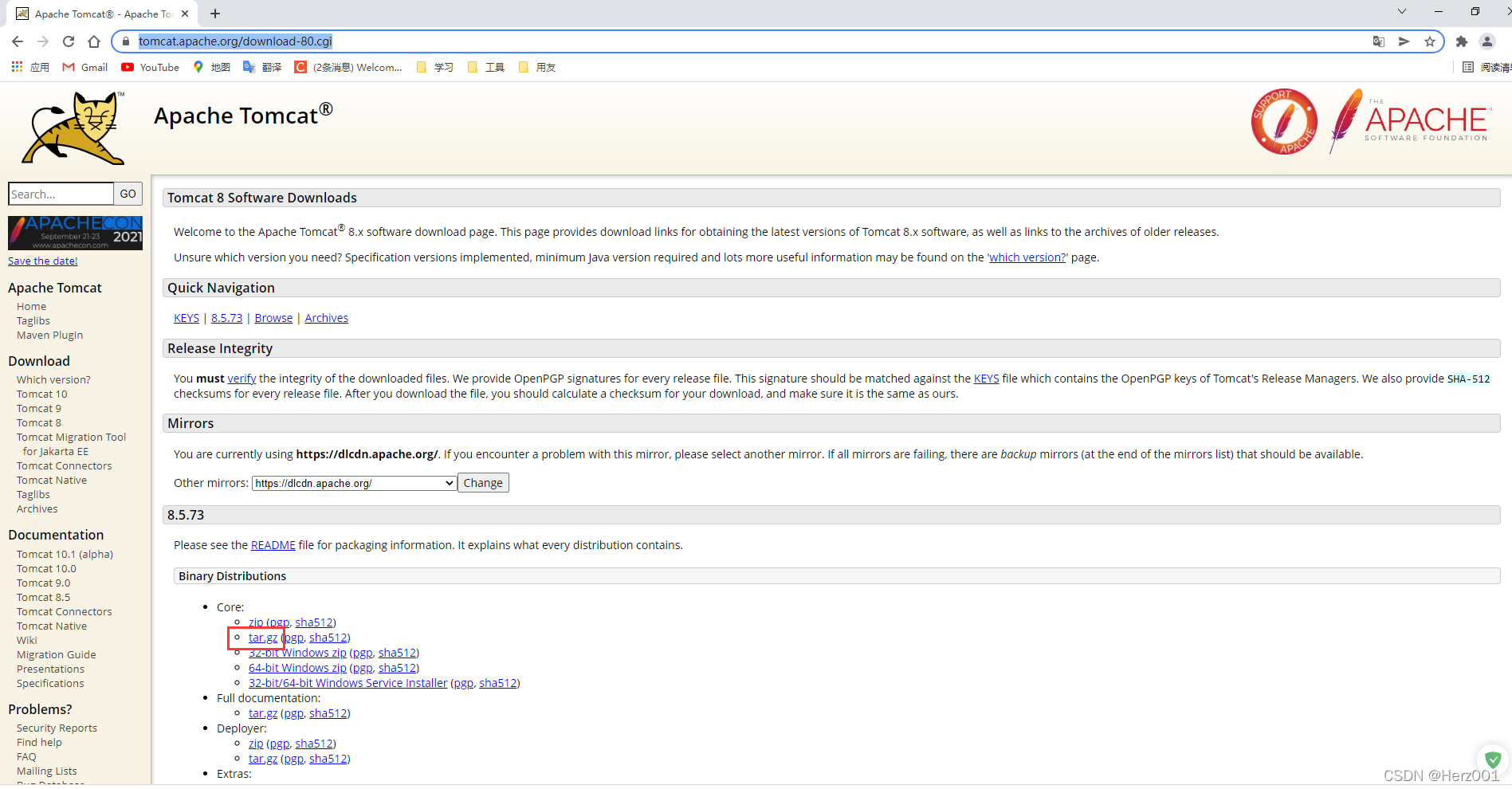
Task: Download the Full documentation tar.gz
Action: (263, 713)
